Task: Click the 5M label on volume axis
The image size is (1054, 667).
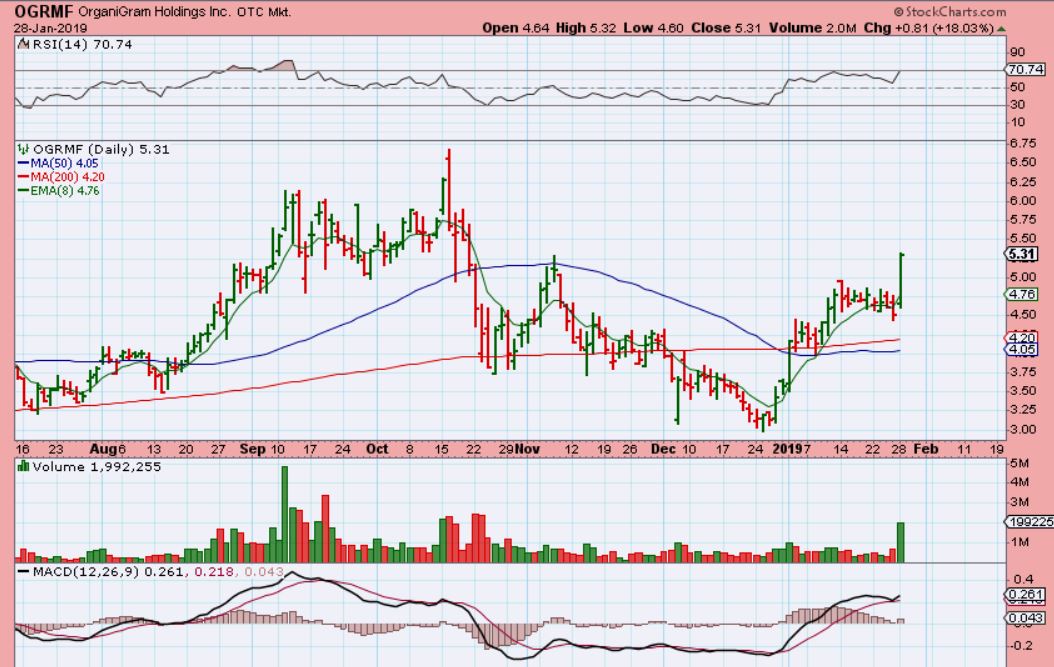Action: tap(1020, 463)
